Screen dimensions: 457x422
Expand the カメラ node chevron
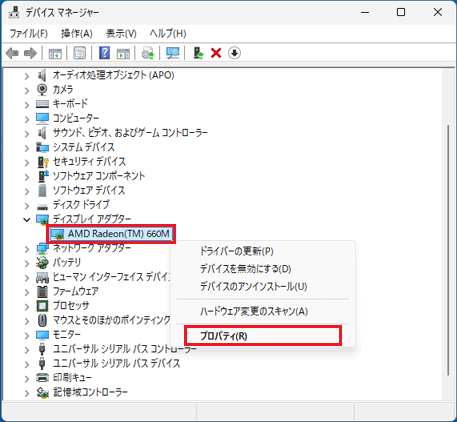(x=27, y=90)
